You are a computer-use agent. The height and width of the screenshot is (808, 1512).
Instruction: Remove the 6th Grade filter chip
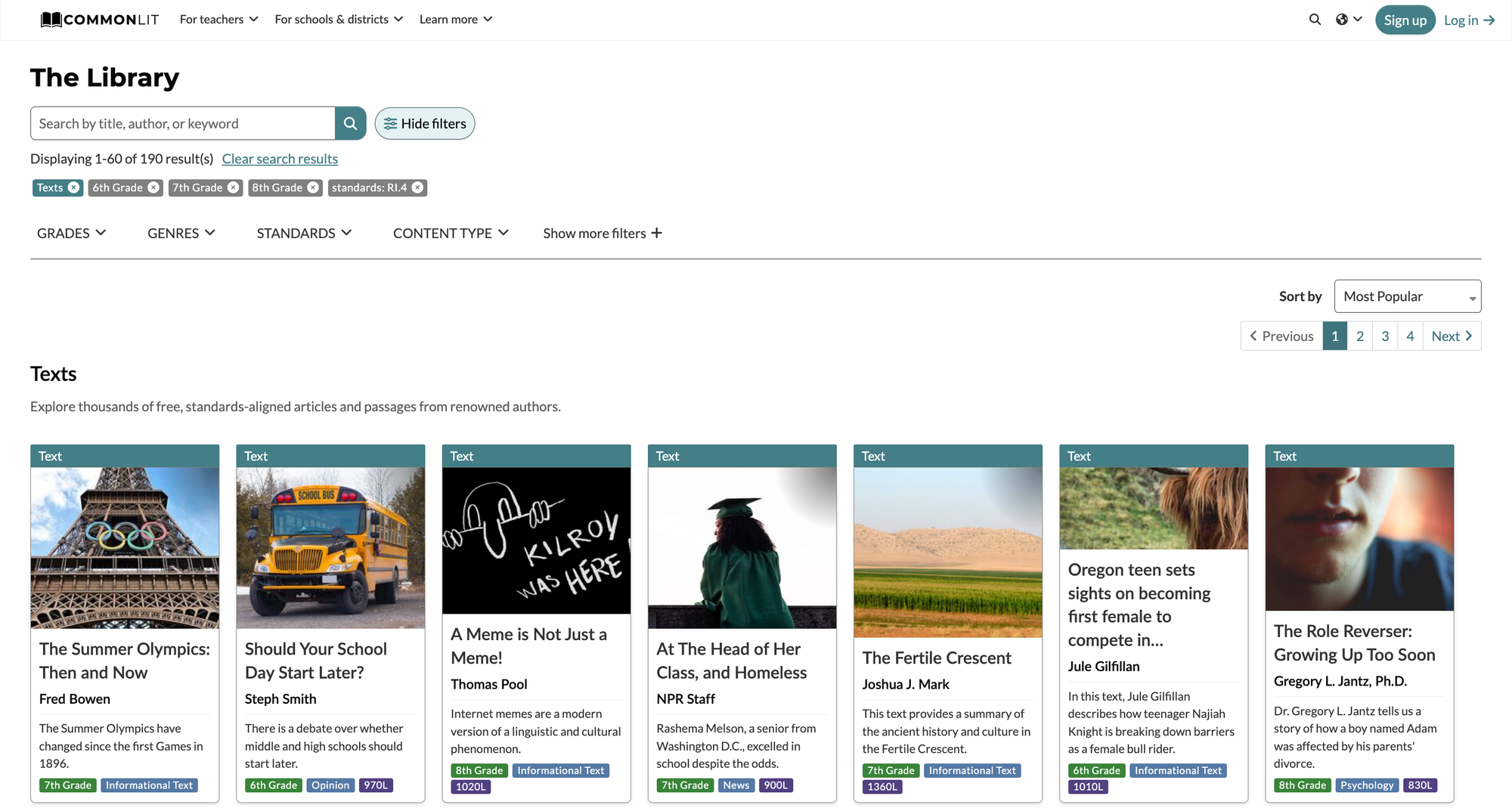tap(153, 187)
